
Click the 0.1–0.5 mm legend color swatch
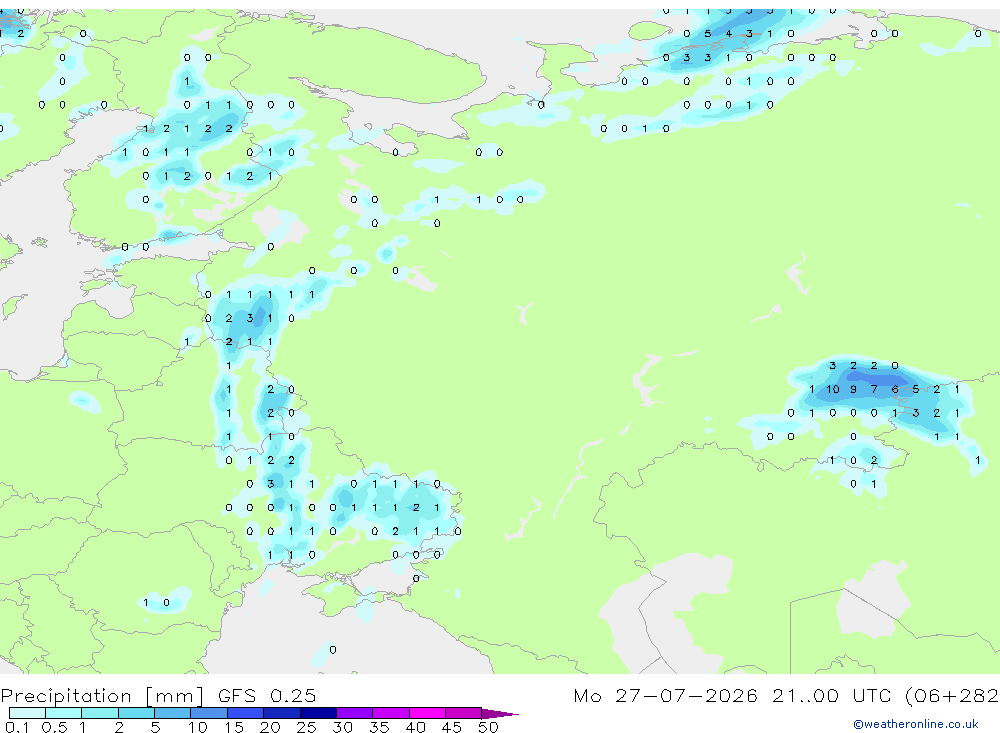point(27,713)
